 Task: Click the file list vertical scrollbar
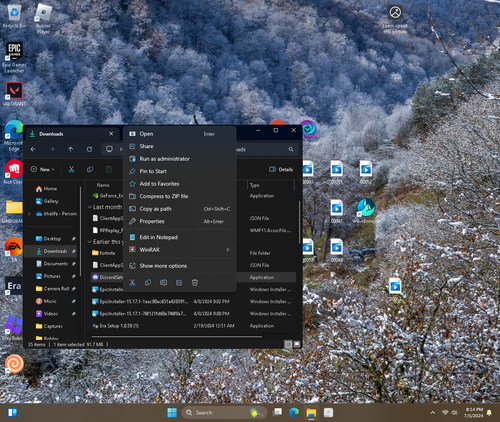[299, 222]
